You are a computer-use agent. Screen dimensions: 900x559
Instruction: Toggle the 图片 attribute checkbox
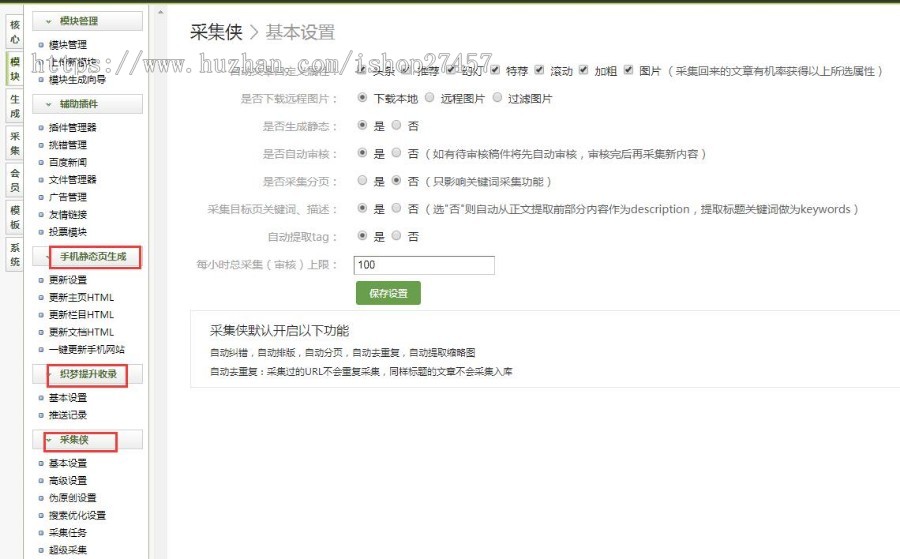(628, 70)
